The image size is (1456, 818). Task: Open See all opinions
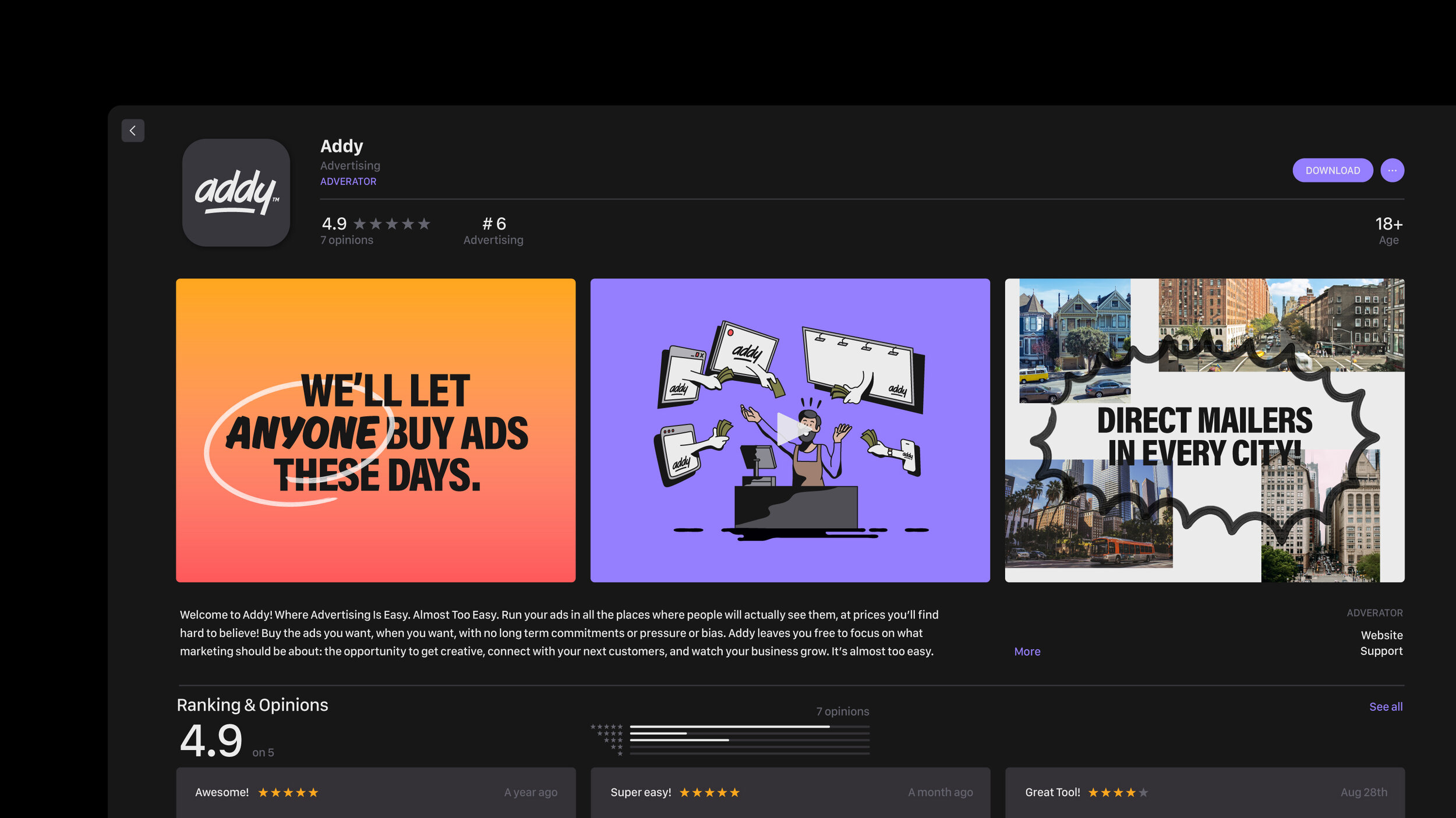point(1386,707)
